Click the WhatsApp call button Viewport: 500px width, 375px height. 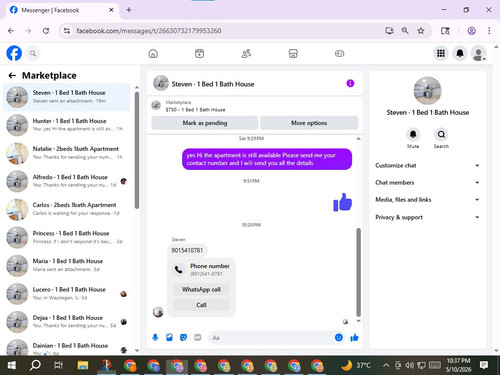(x=201, y=289)
